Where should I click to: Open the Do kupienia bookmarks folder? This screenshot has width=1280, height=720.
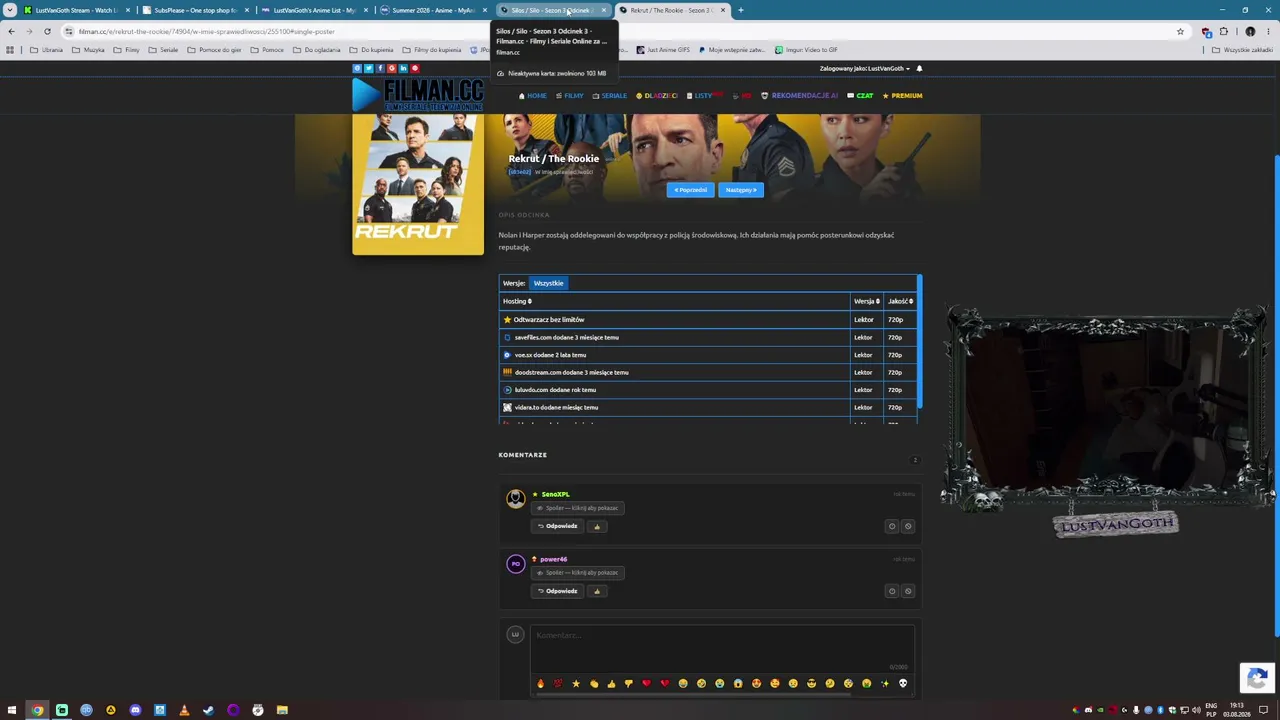coord(371,50)
